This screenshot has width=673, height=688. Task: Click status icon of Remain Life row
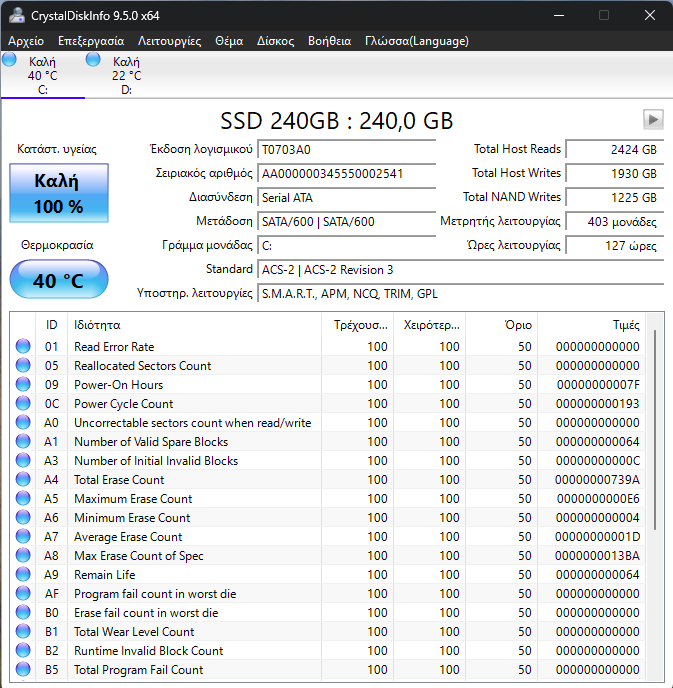pos(23,574)
